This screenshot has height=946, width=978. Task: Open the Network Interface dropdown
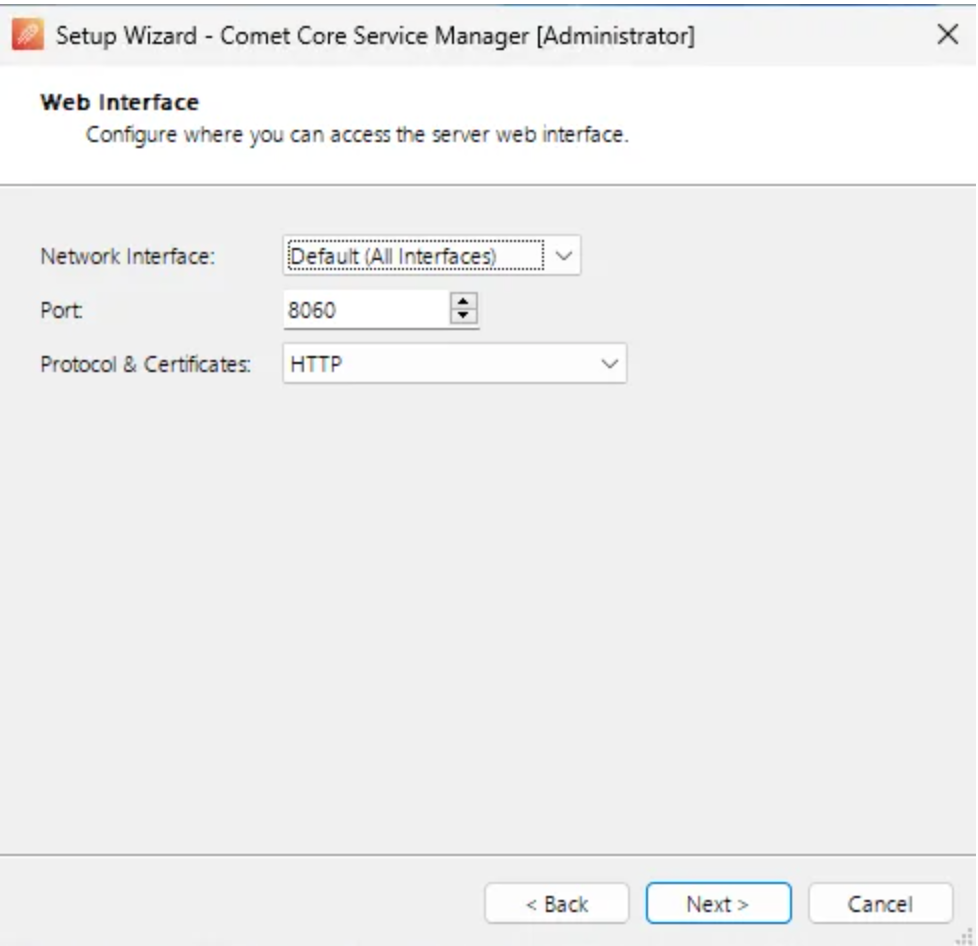561,256
